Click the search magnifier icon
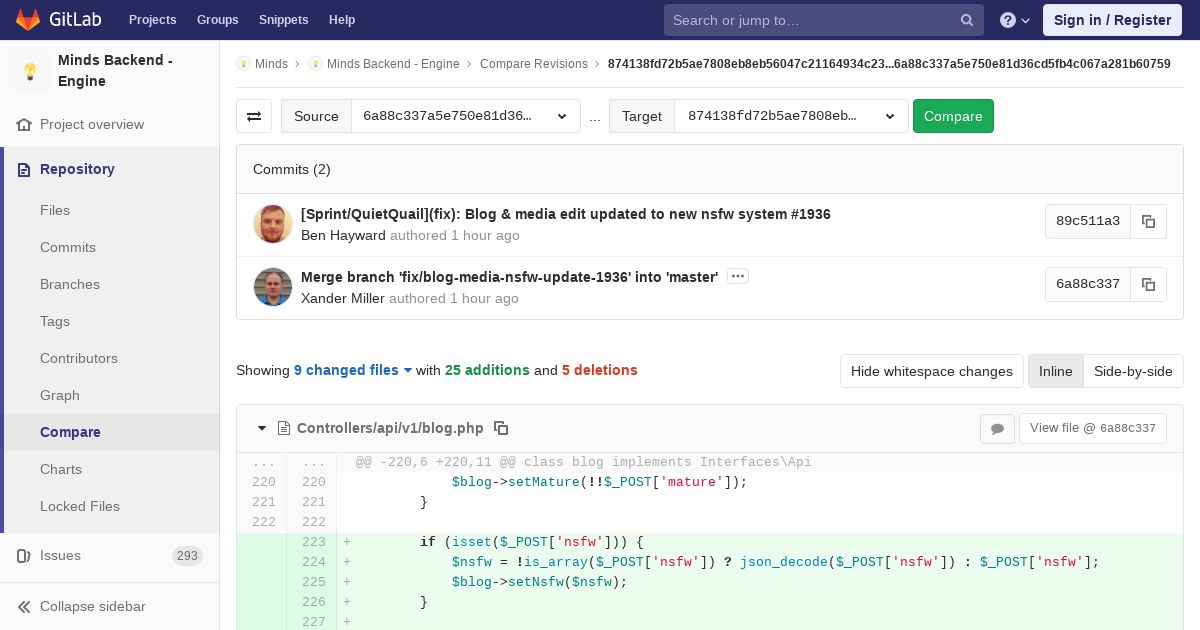 click(966, 20)
